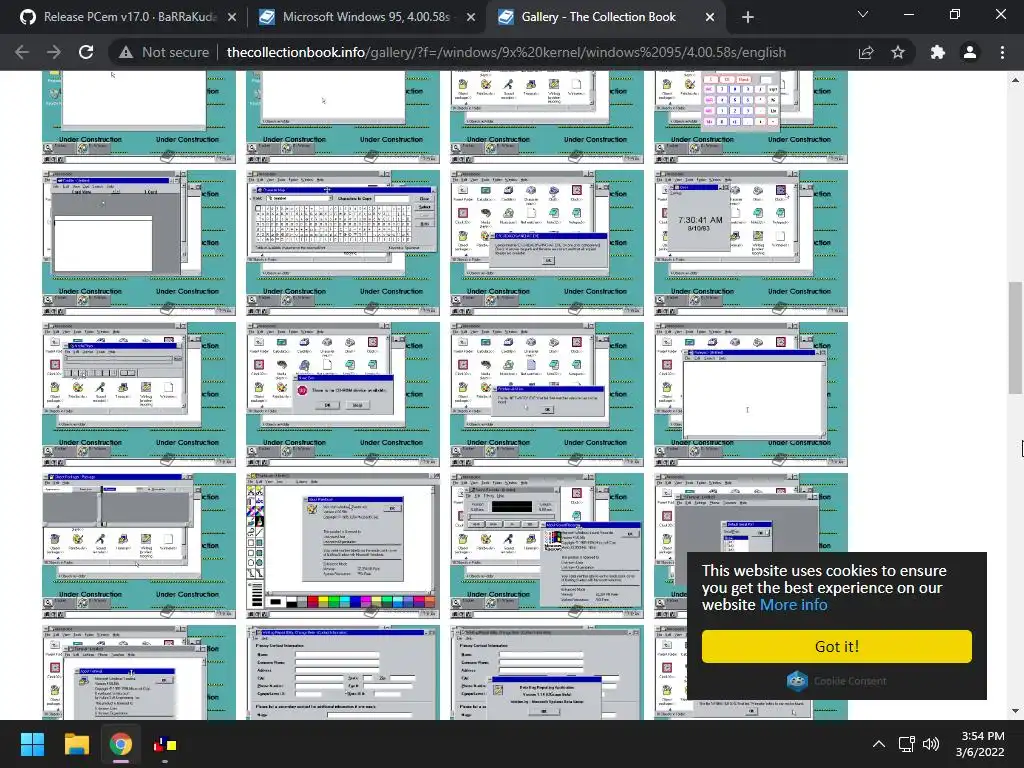The image size is (1024, 768).
Task: Open the Character Map screenshot thumbnail
Action: point(343,243)
